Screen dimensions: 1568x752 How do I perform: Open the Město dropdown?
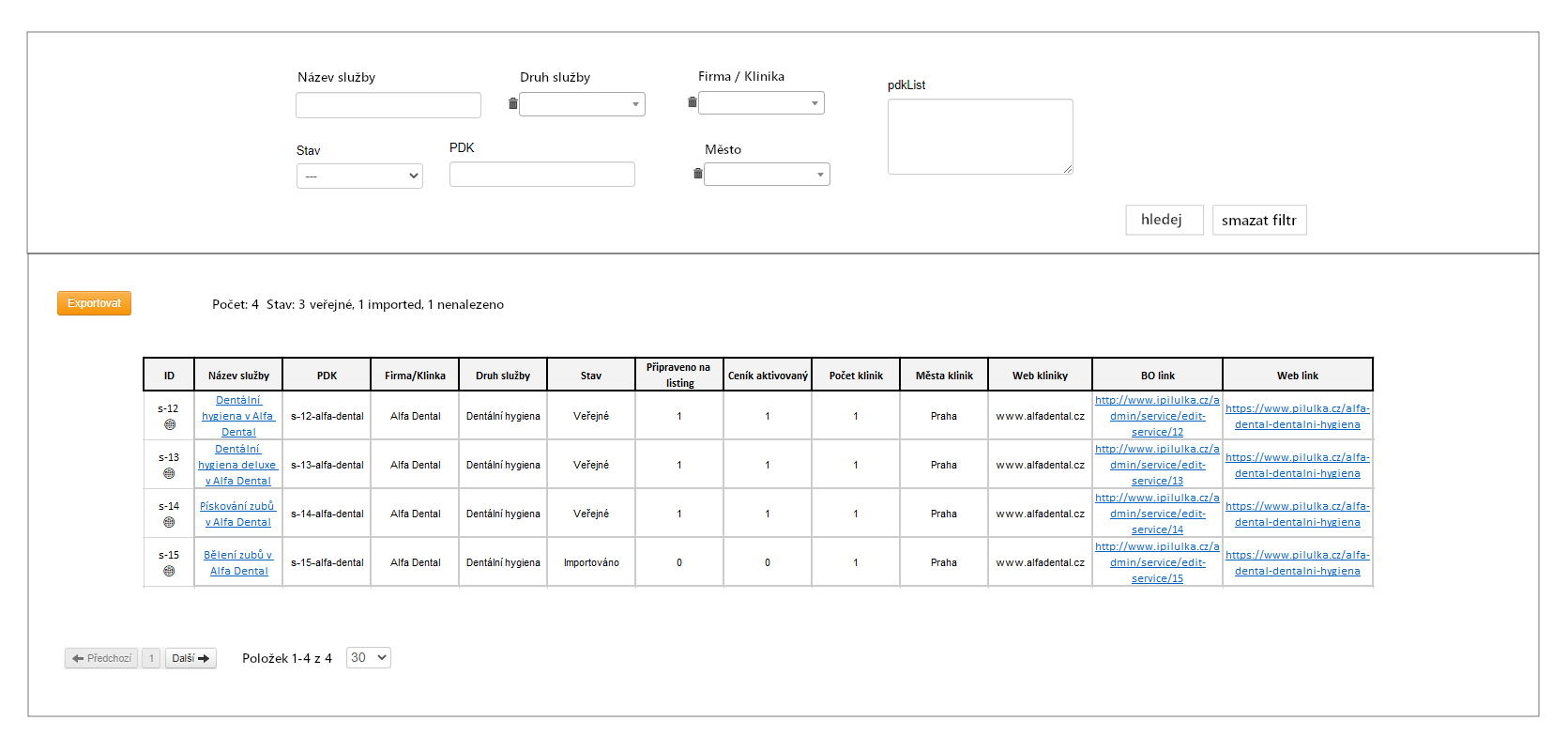click(x=768, y=174)
